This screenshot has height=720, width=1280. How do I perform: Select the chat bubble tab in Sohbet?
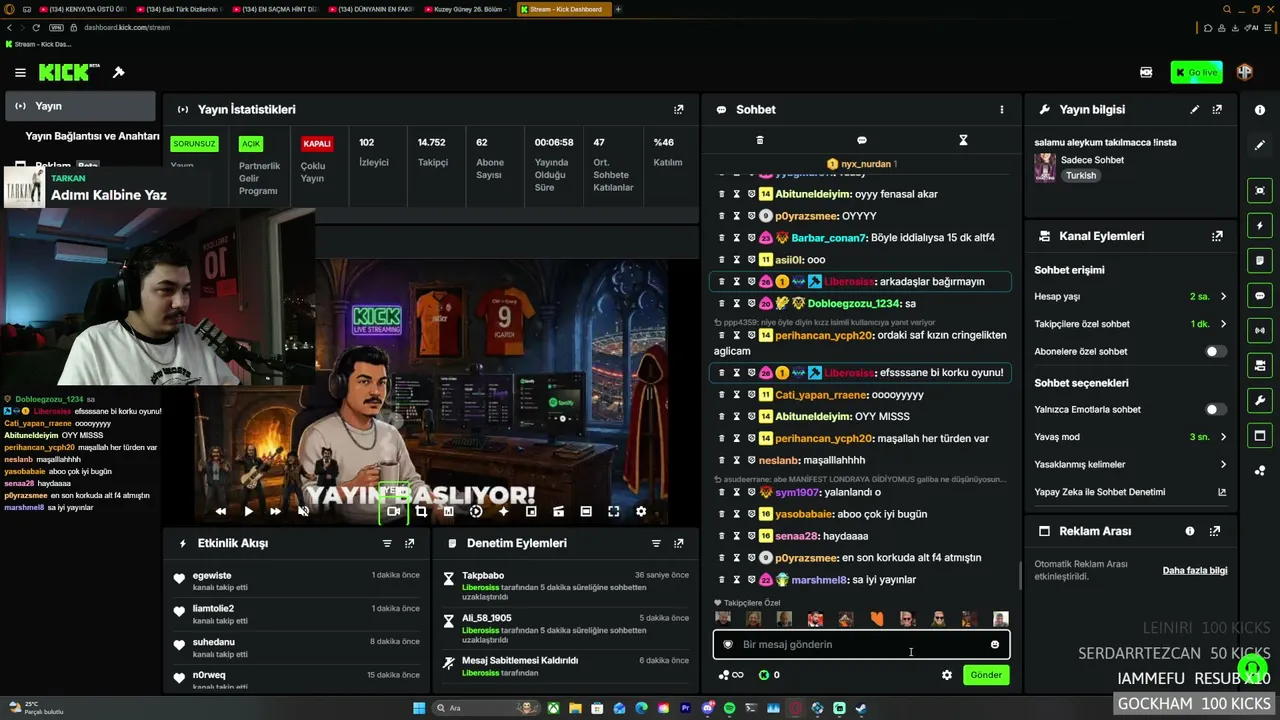pos(862,140)
